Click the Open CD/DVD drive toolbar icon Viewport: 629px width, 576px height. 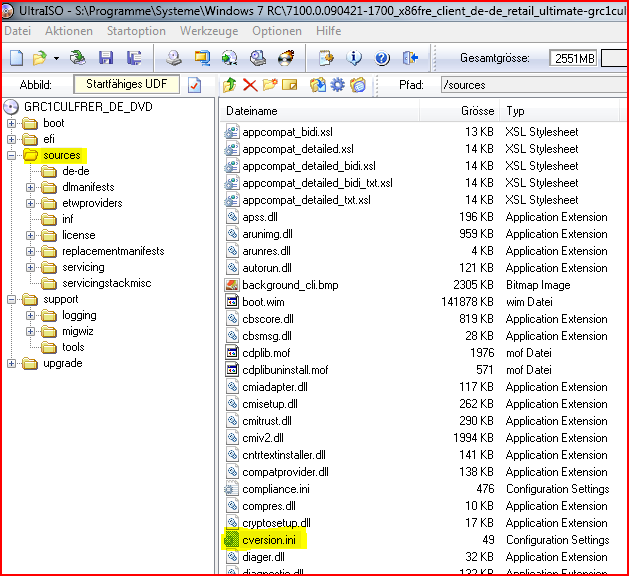point(77,58)
